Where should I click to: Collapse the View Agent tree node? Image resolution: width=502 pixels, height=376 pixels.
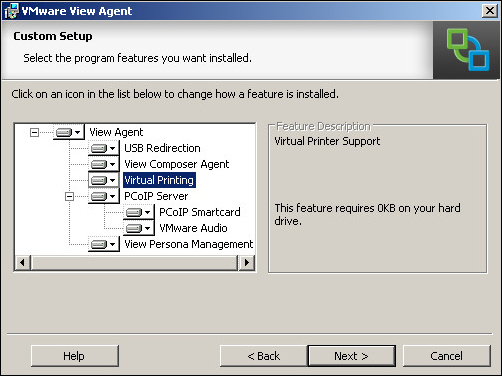pos(34,132)
